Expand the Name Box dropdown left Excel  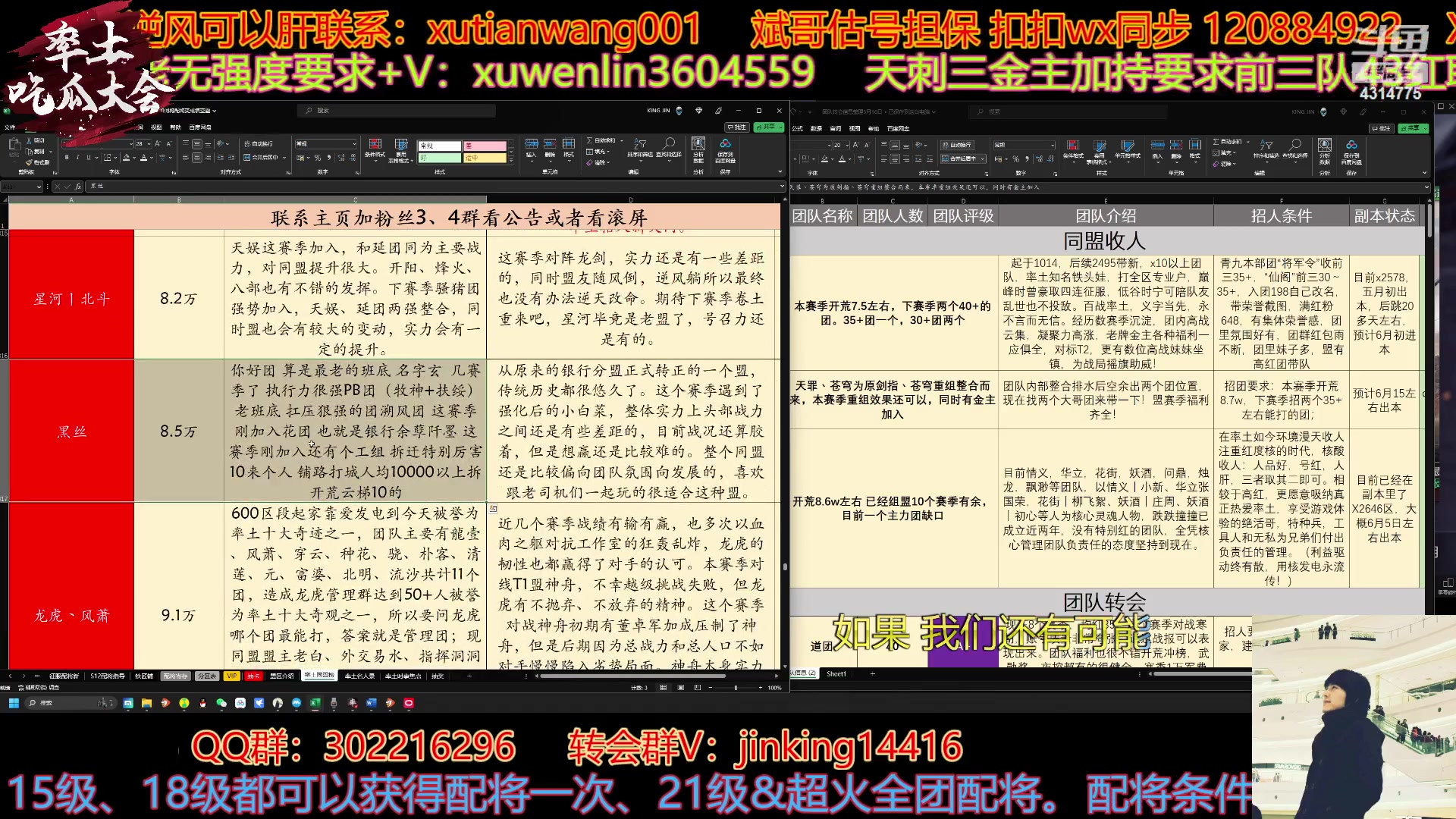[x=39, y=187]
